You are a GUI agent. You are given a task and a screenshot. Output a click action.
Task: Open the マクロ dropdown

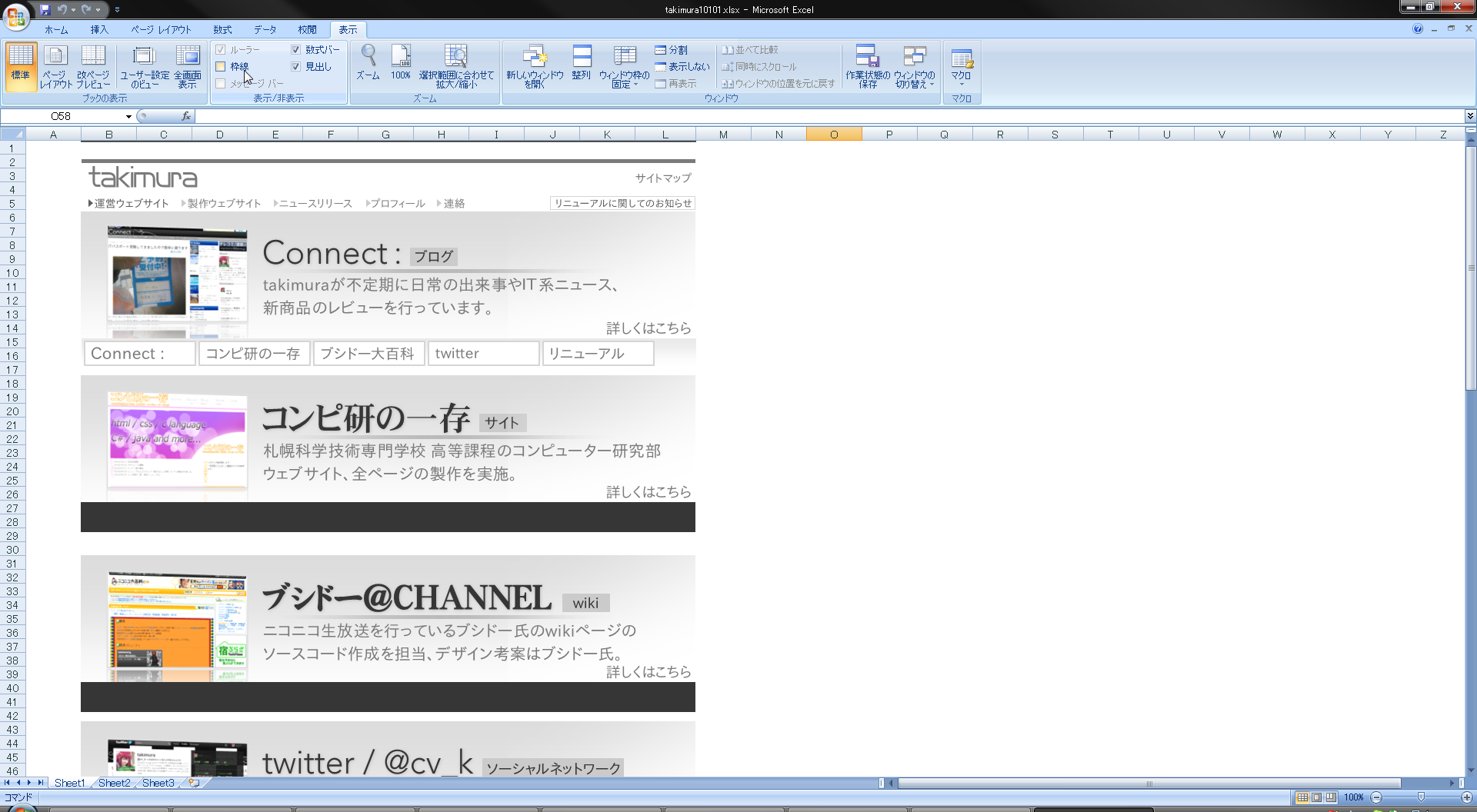coord(962,66)
